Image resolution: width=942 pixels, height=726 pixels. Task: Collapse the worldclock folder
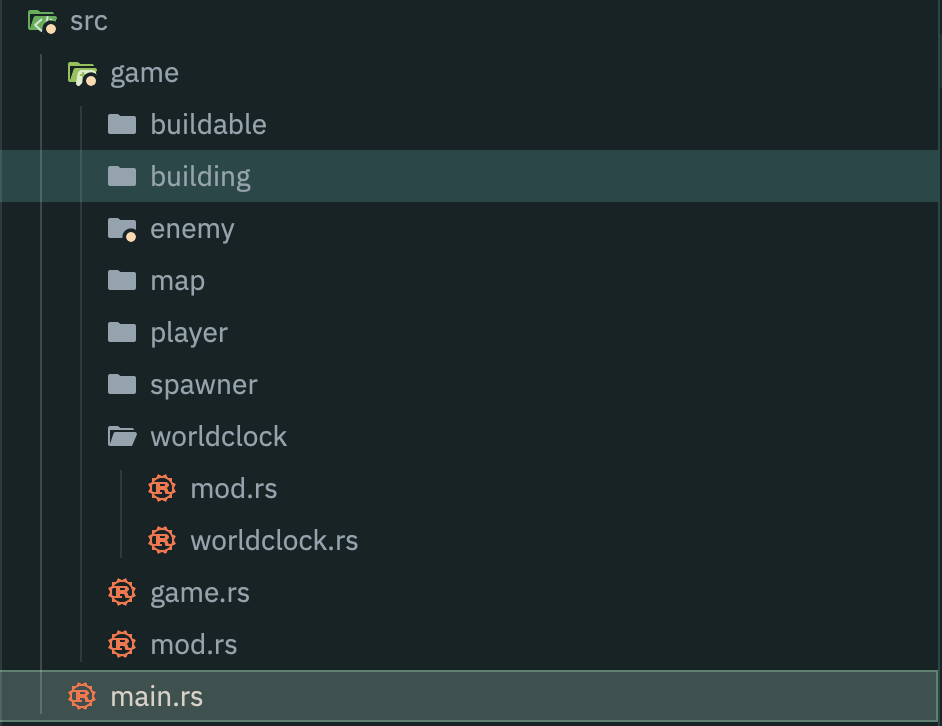[218, 437]
